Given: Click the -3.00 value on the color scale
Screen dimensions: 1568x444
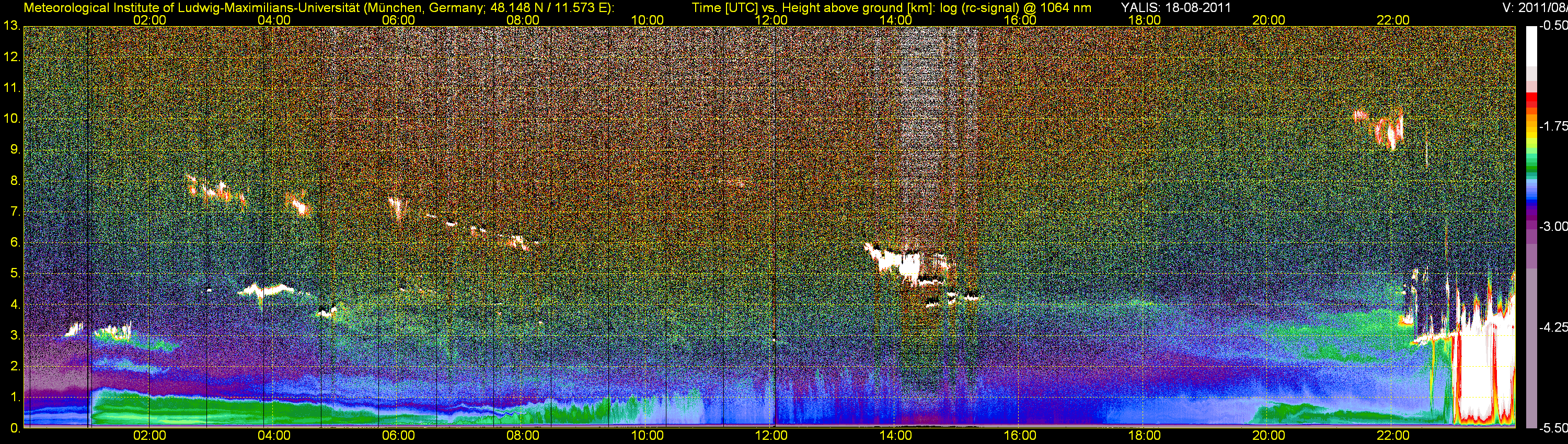Looking at the screenshot, I should tap(1553, 227).
